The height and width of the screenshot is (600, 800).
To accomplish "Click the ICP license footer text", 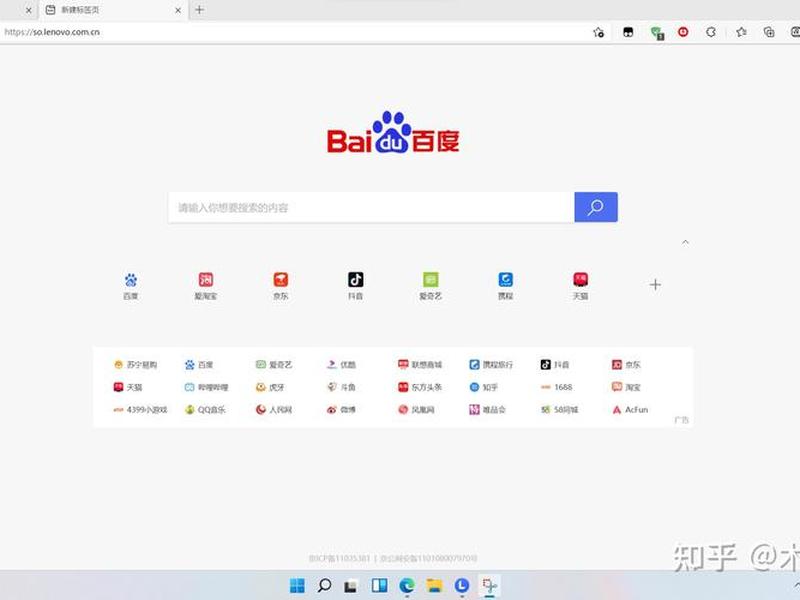I will [339, 559].
